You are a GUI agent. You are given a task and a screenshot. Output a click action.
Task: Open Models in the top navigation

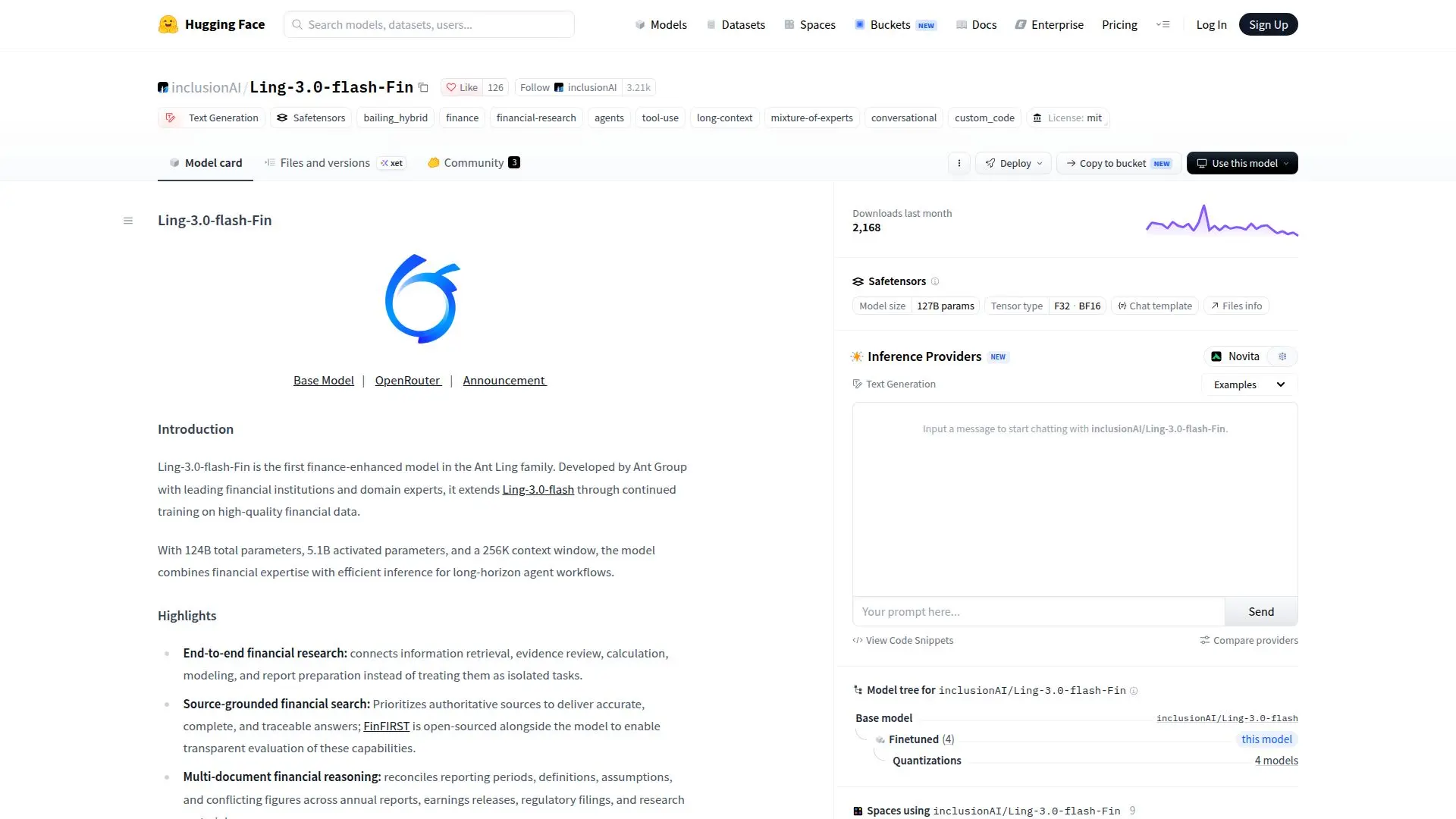(x=661, y=24)
